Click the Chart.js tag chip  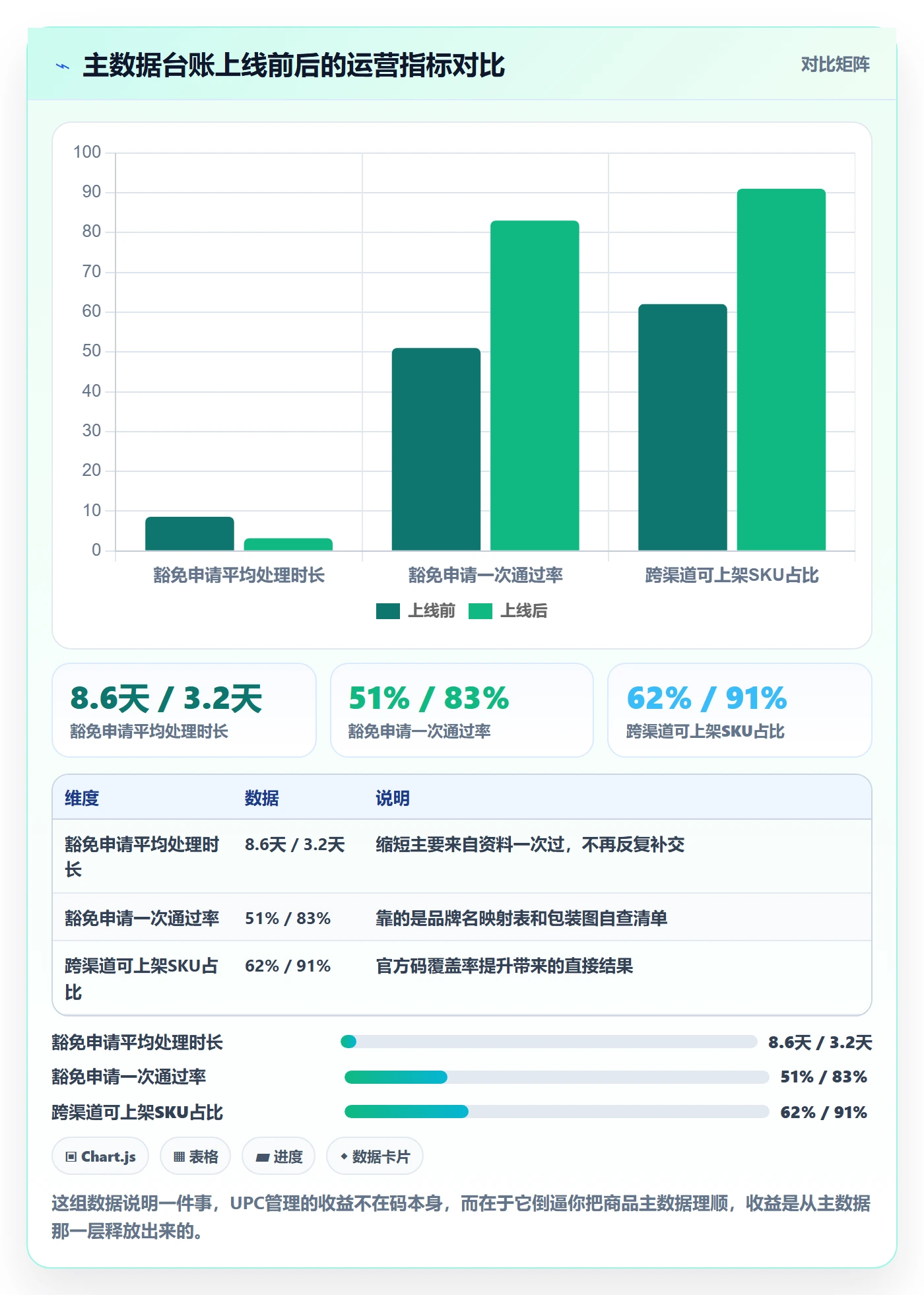100,1156
